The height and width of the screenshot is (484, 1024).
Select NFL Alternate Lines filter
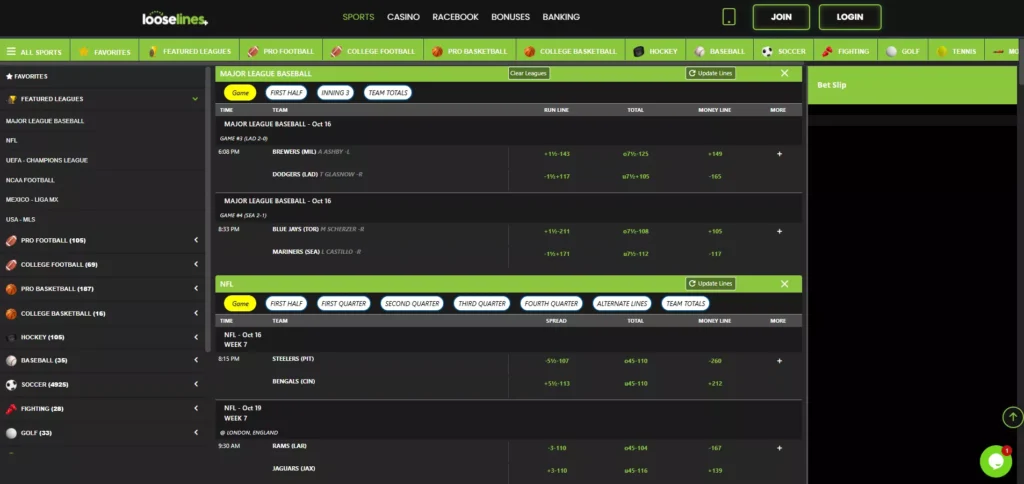tap(622, 303)
